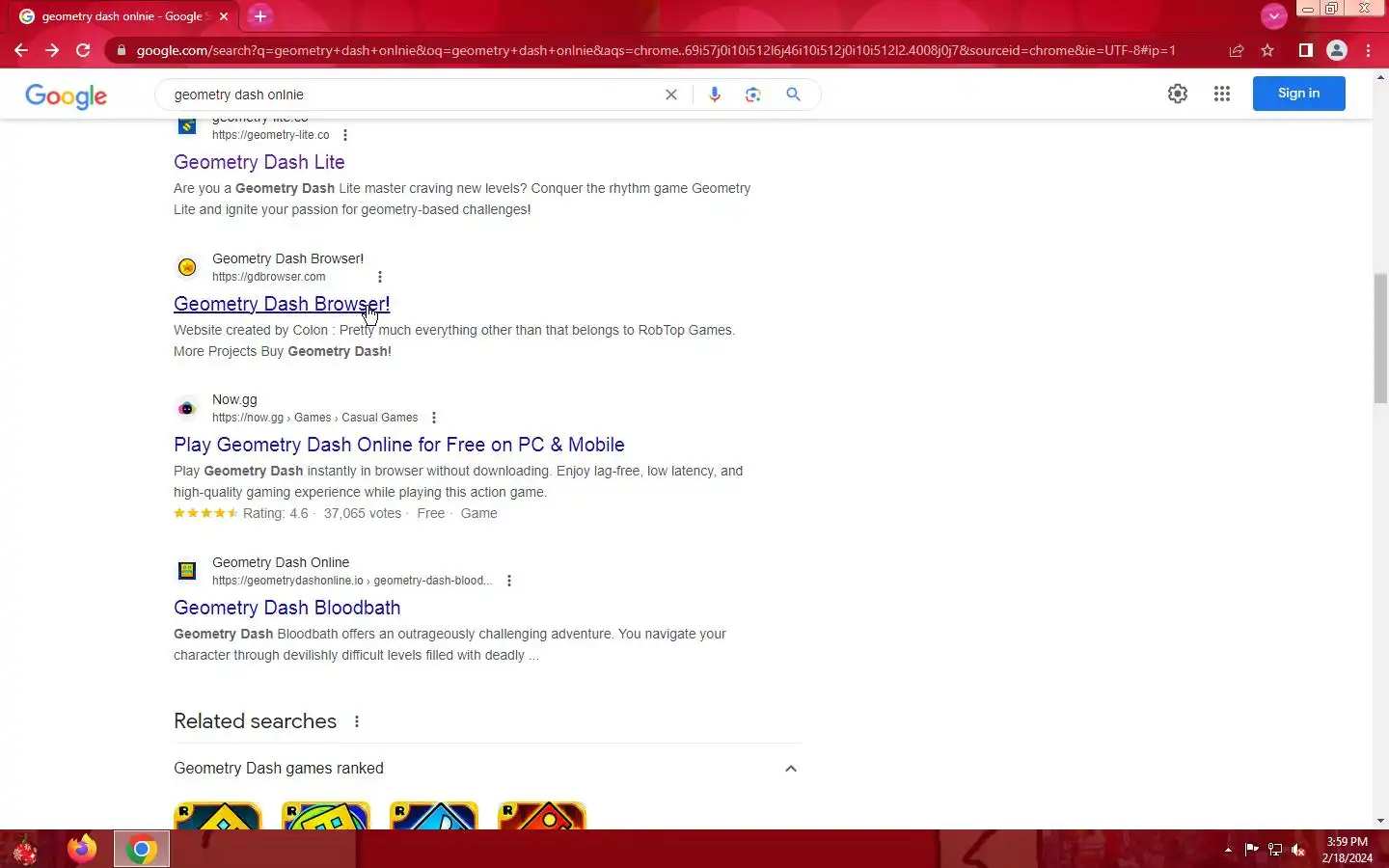Viewport: 1389px width, 868px height.
Task: Open the Chrome profile avatar menu
Action: [x=1337, y=50]
